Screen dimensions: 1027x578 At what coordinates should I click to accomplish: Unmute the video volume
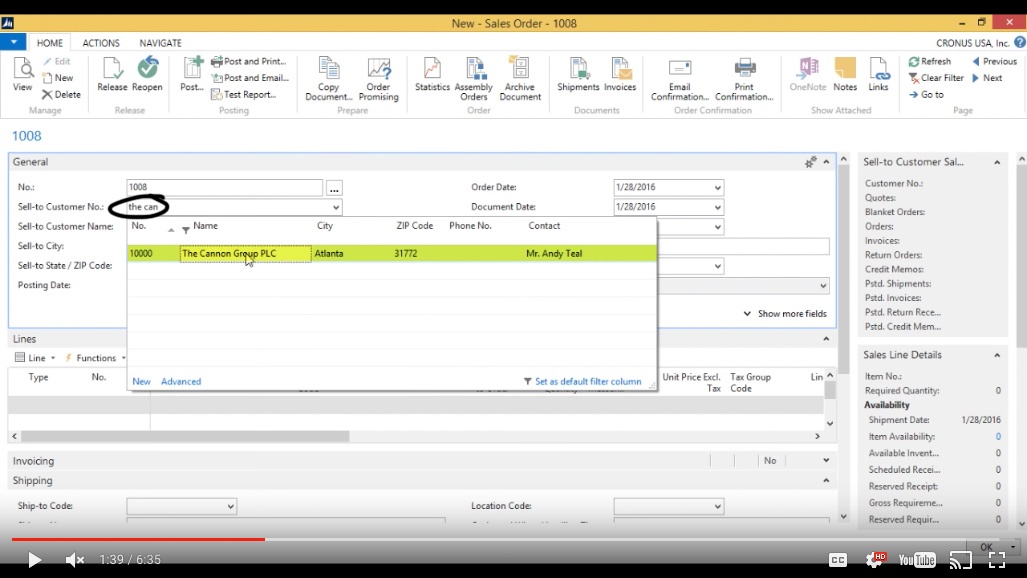click(75, 560)
